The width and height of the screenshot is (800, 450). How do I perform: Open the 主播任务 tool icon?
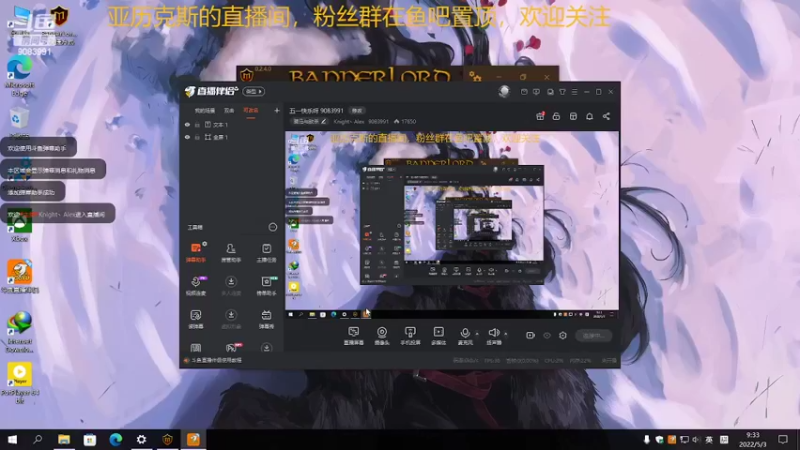pos(266,252)
